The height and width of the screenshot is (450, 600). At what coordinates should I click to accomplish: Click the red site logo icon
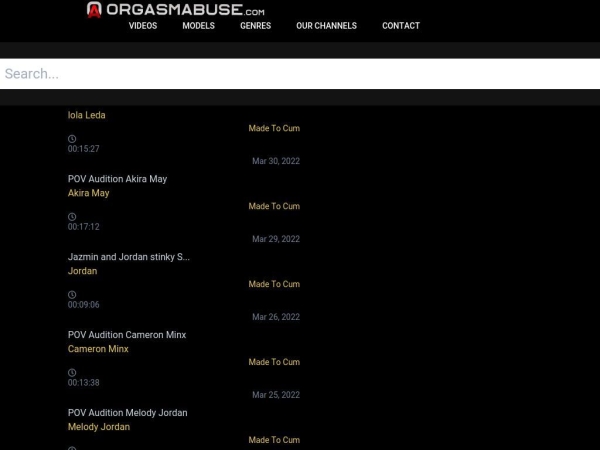point(94,10)
